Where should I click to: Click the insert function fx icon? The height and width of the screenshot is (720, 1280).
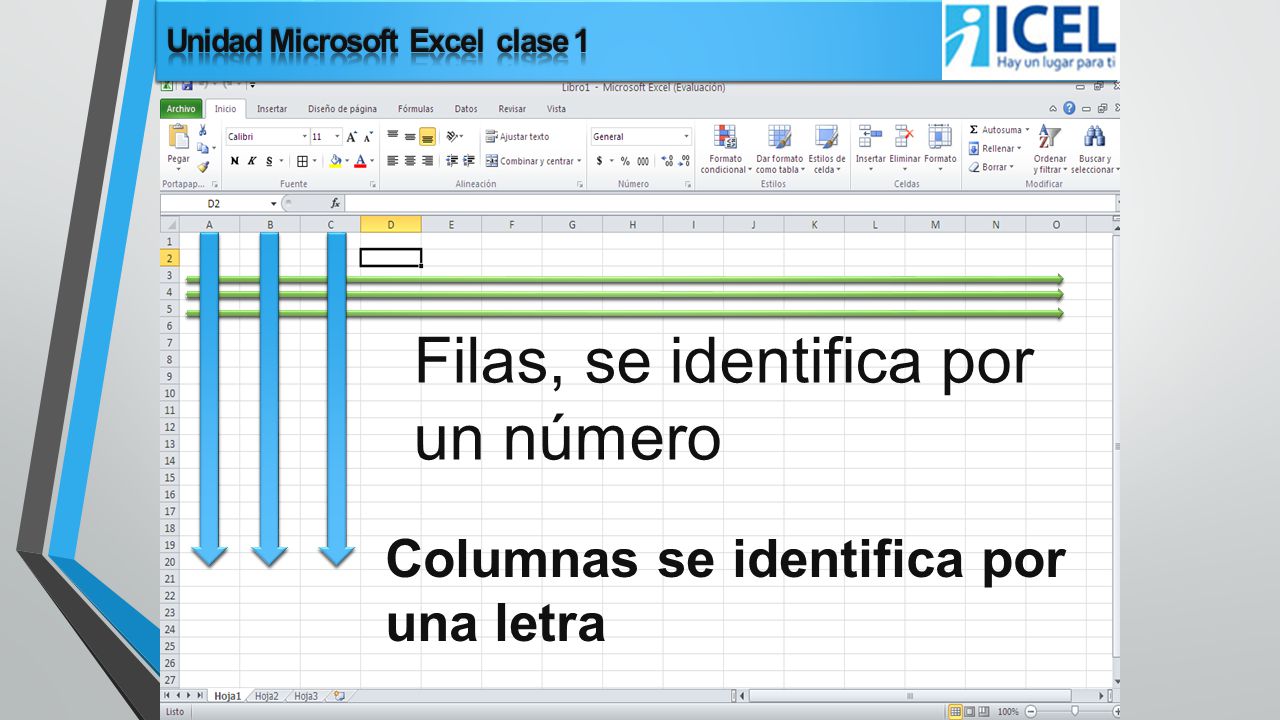click(335, 203)
